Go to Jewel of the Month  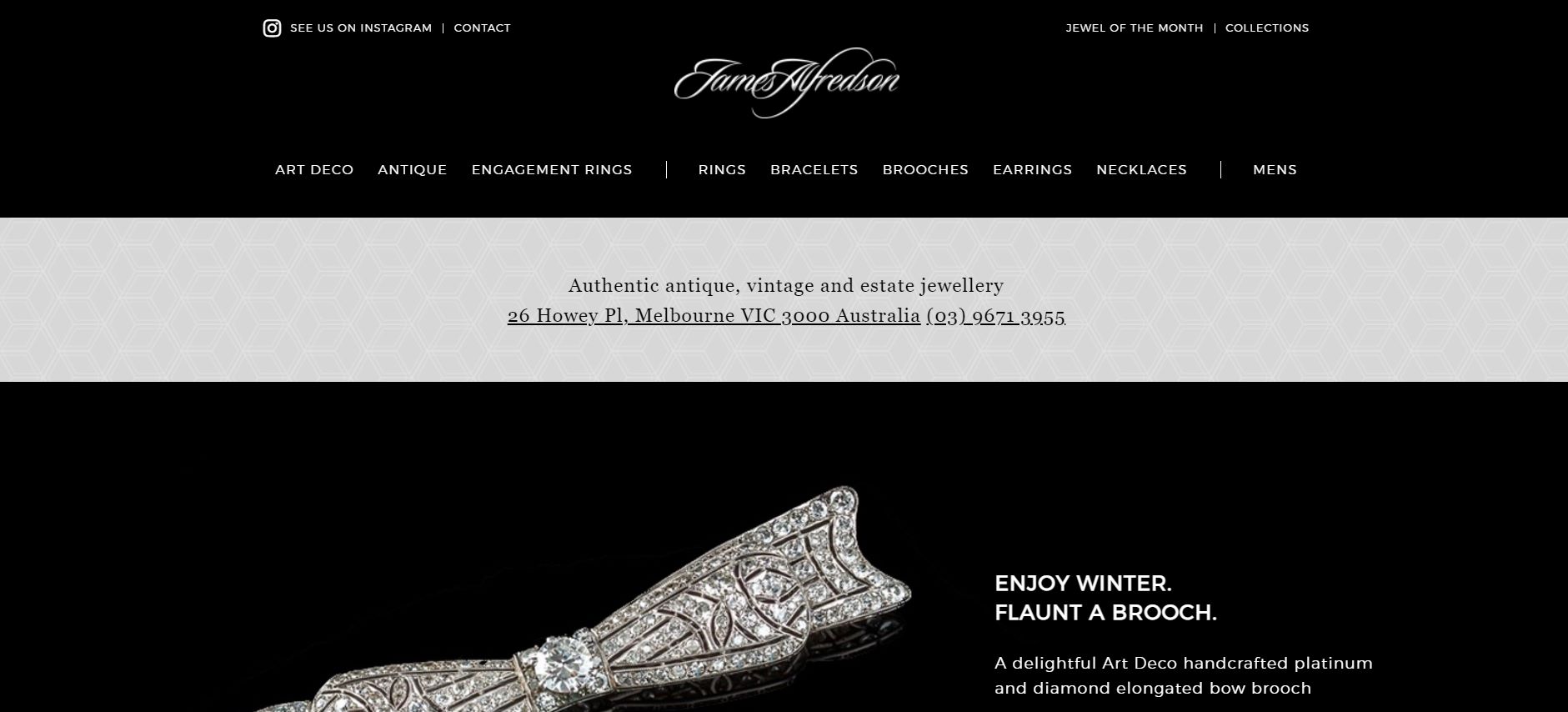pyautogui.click(x=1134, y=28)
